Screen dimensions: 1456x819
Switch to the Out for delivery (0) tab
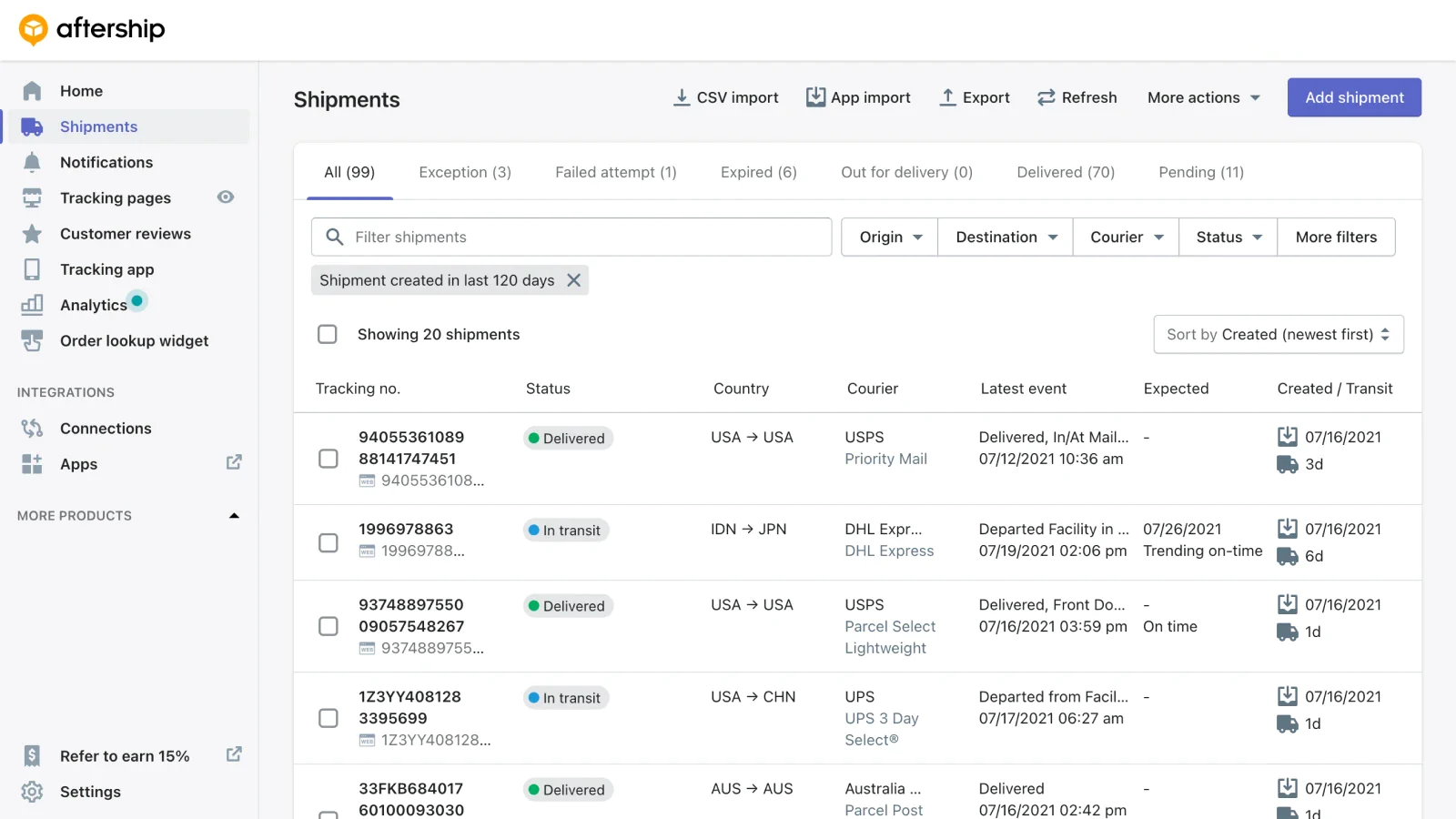(906, 172)
